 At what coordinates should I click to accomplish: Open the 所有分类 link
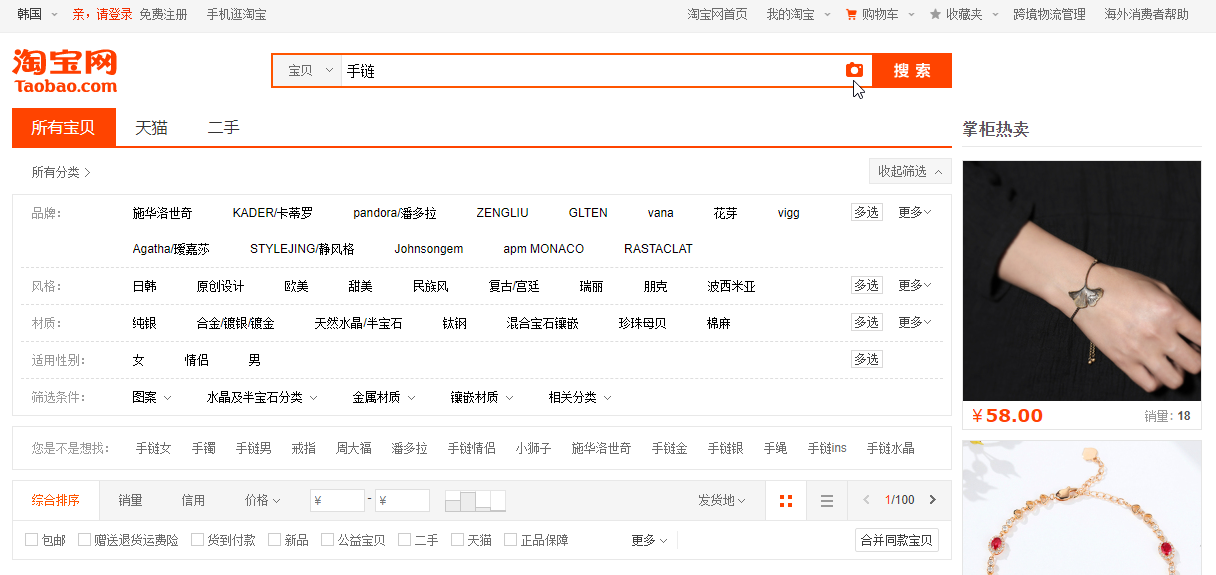[x=60, y=172]
